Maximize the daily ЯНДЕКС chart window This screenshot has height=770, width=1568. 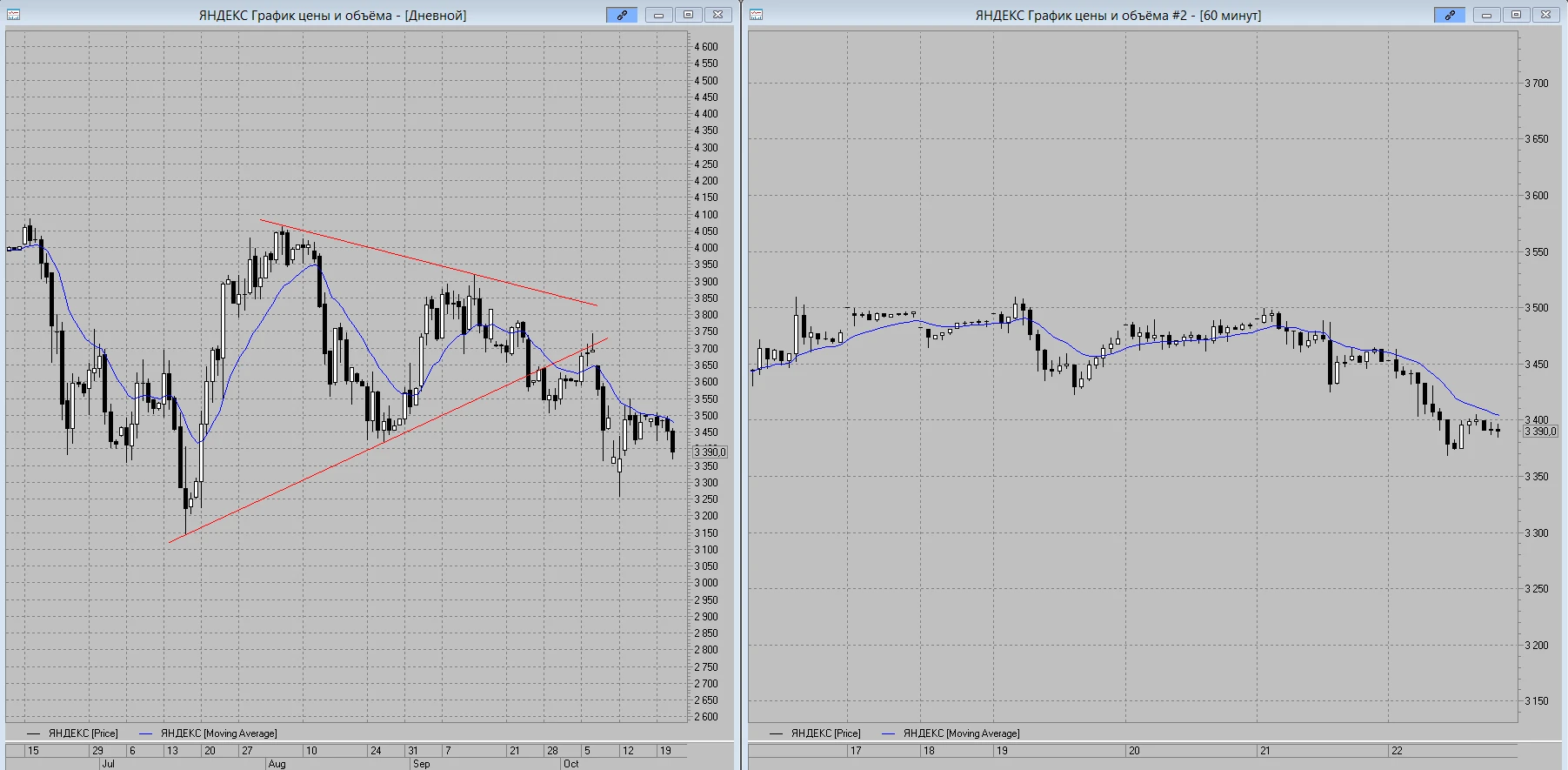pos(688,15)
